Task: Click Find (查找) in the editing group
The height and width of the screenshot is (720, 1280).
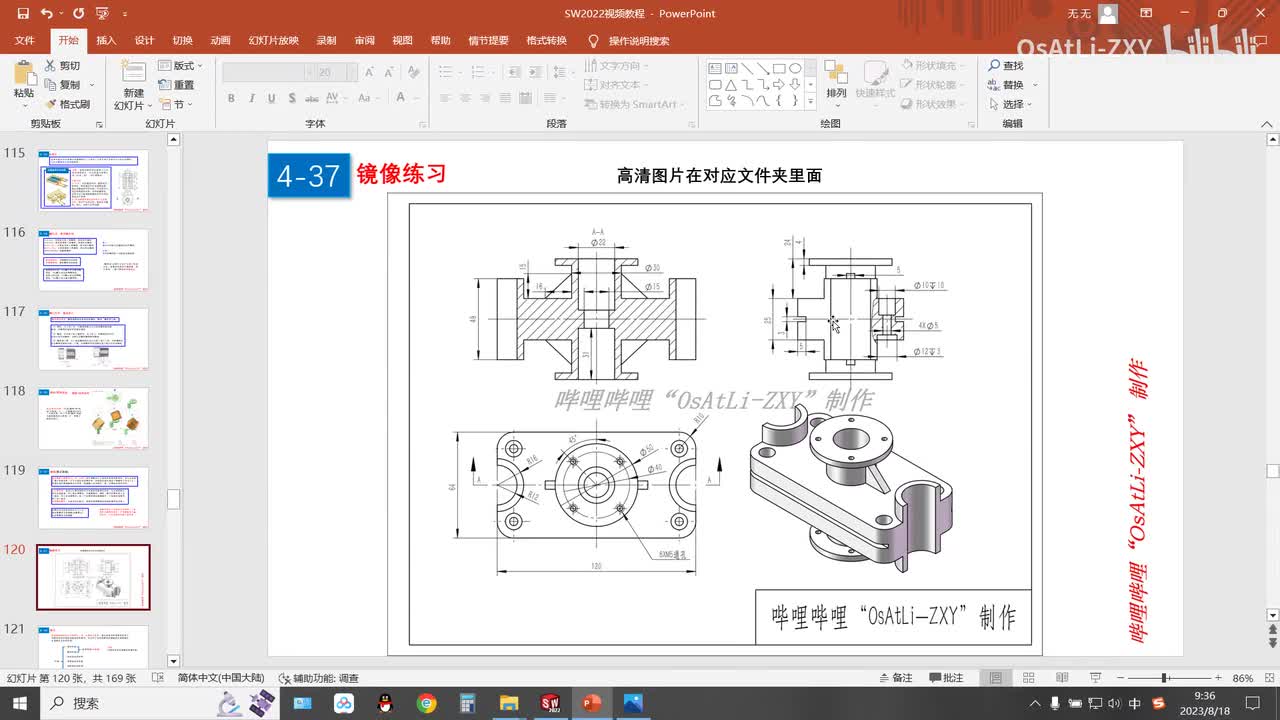Action: click(1006, 66)
